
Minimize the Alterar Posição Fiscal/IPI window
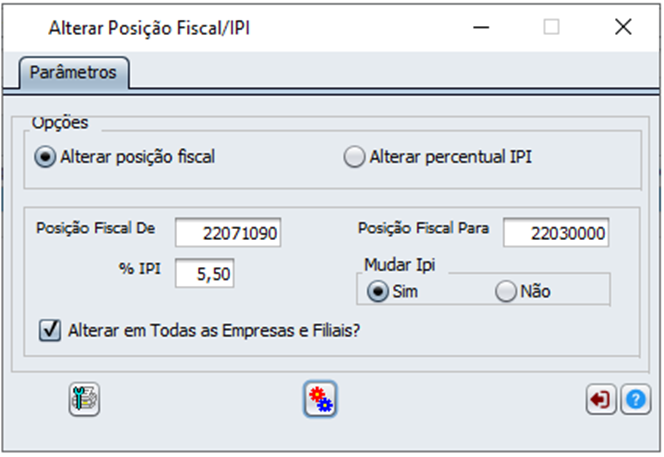(481, 28)
